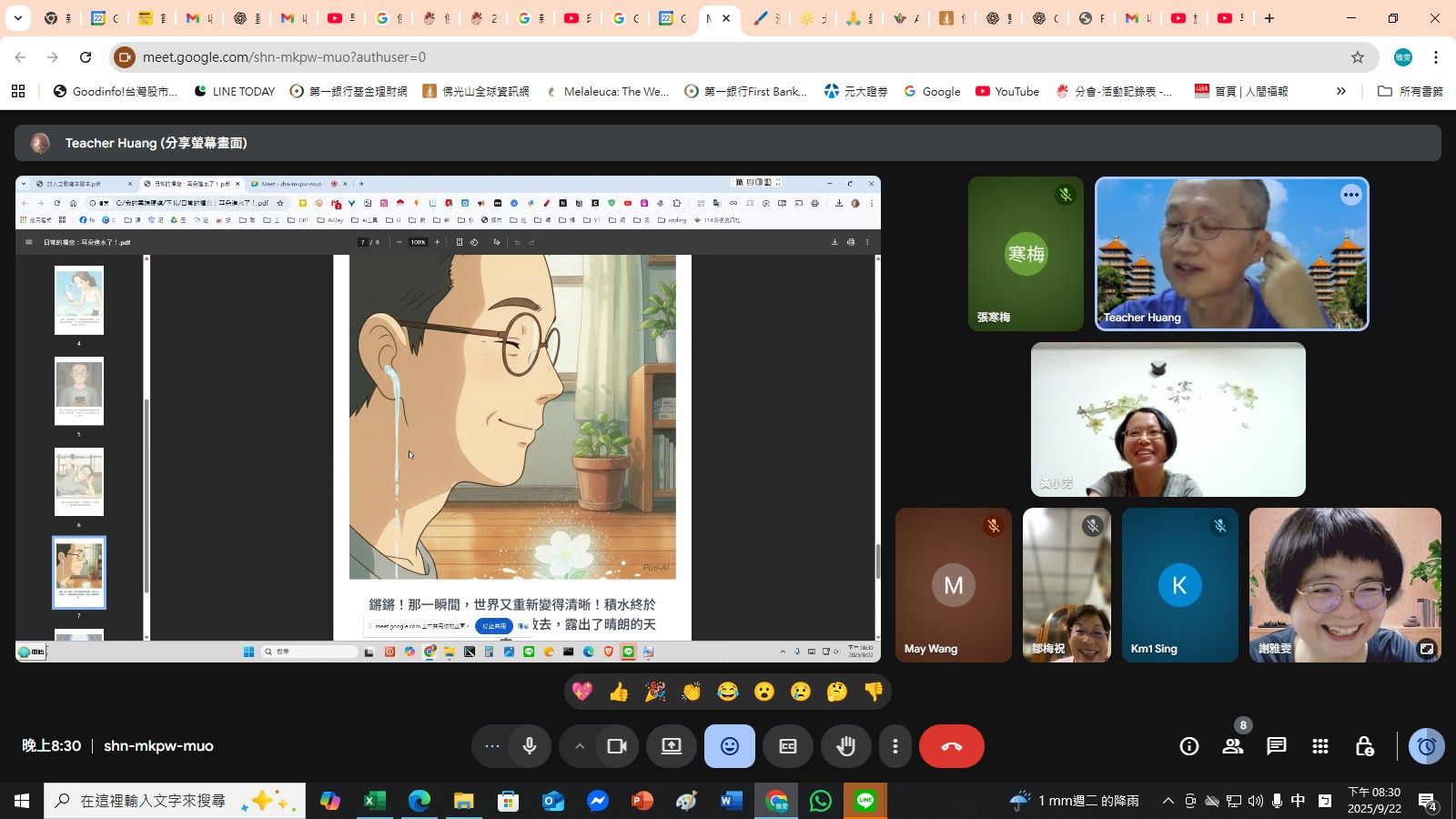Open Microsoft Excel from the taskbar
The height and width of the screenshot is (819, 1456).
374,801
